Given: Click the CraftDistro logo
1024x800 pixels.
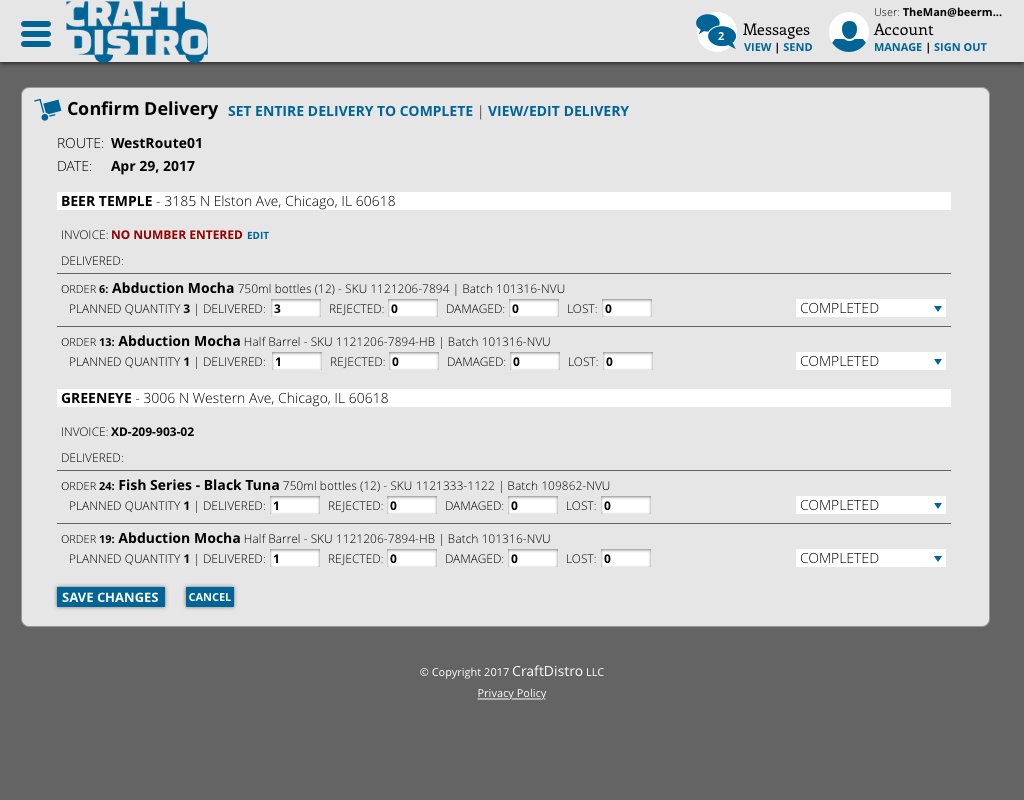Looking at the screenshot, I should (x=136, y=33).
